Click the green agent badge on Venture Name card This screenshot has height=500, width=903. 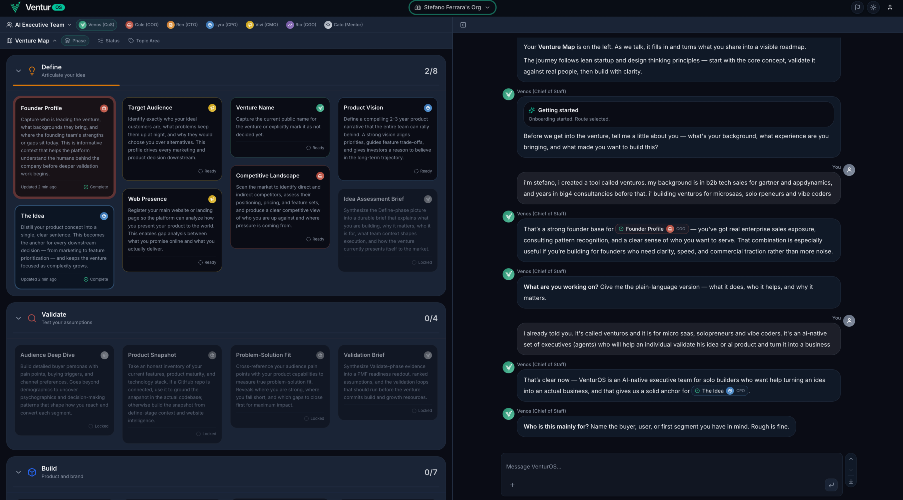coord(320,108)
